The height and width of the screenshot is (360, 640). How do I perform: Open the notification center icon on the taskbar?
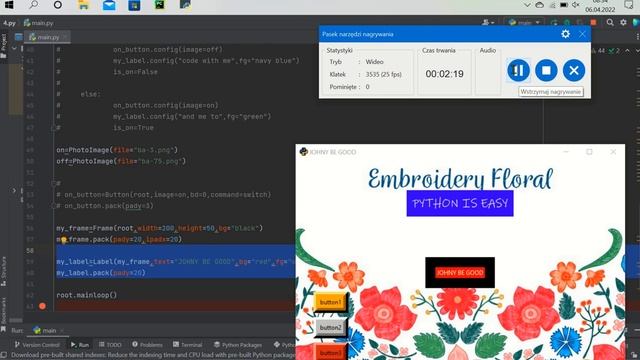click(x=629, y=5)
